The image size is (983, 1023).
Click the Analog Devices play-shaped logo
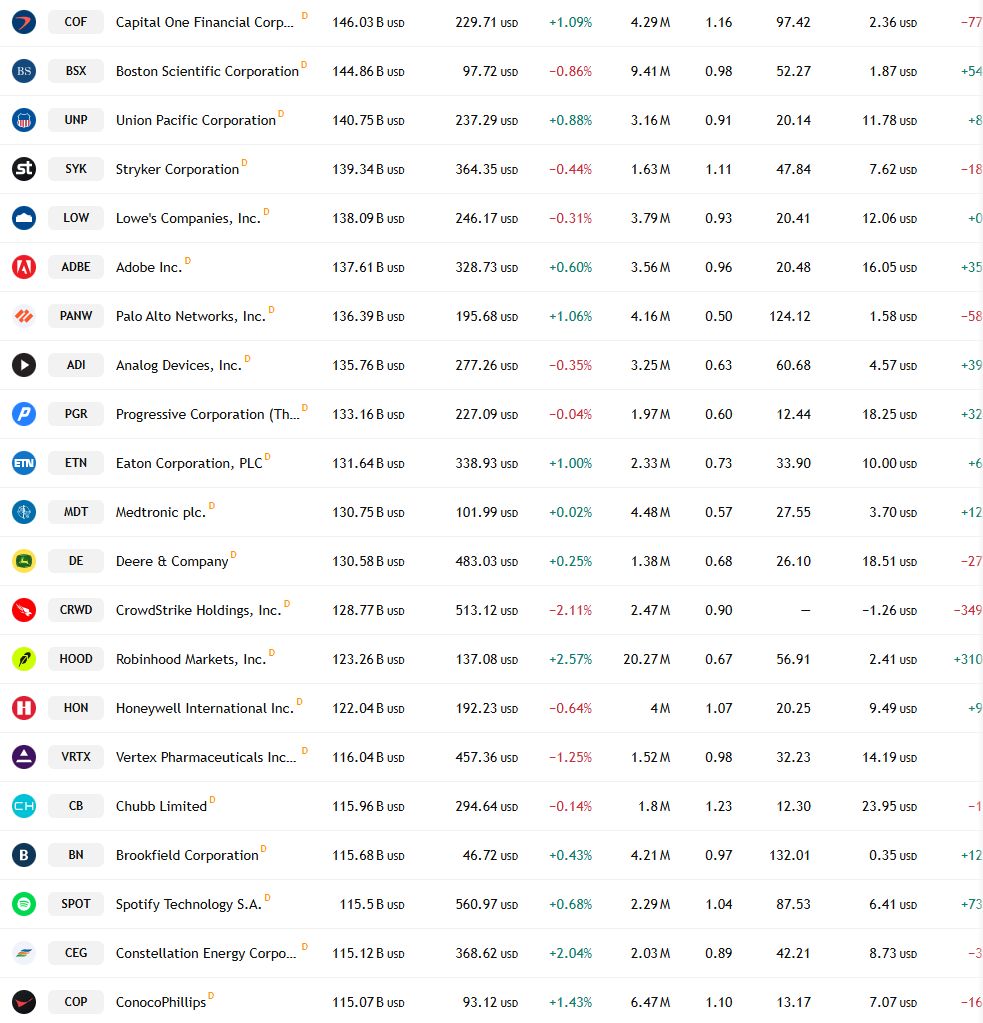coord(24,365)
